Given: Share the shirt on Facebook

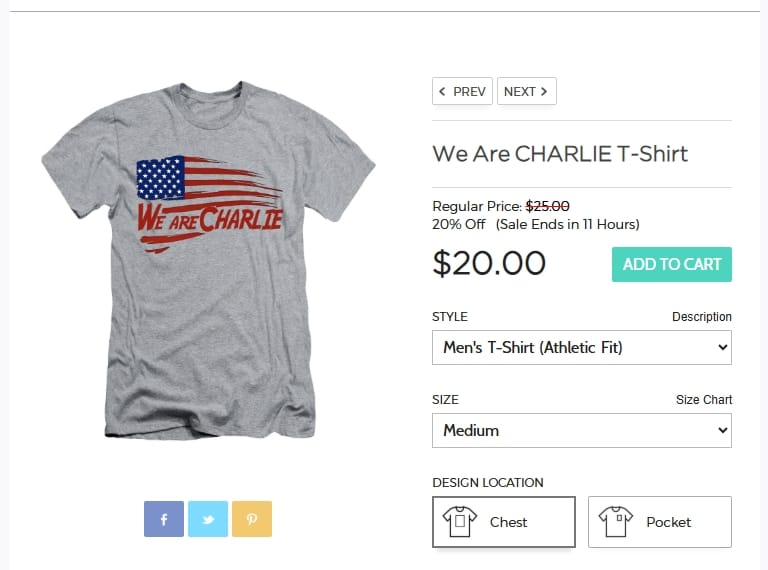Looking at the screenshot, I should click(164, 519).
